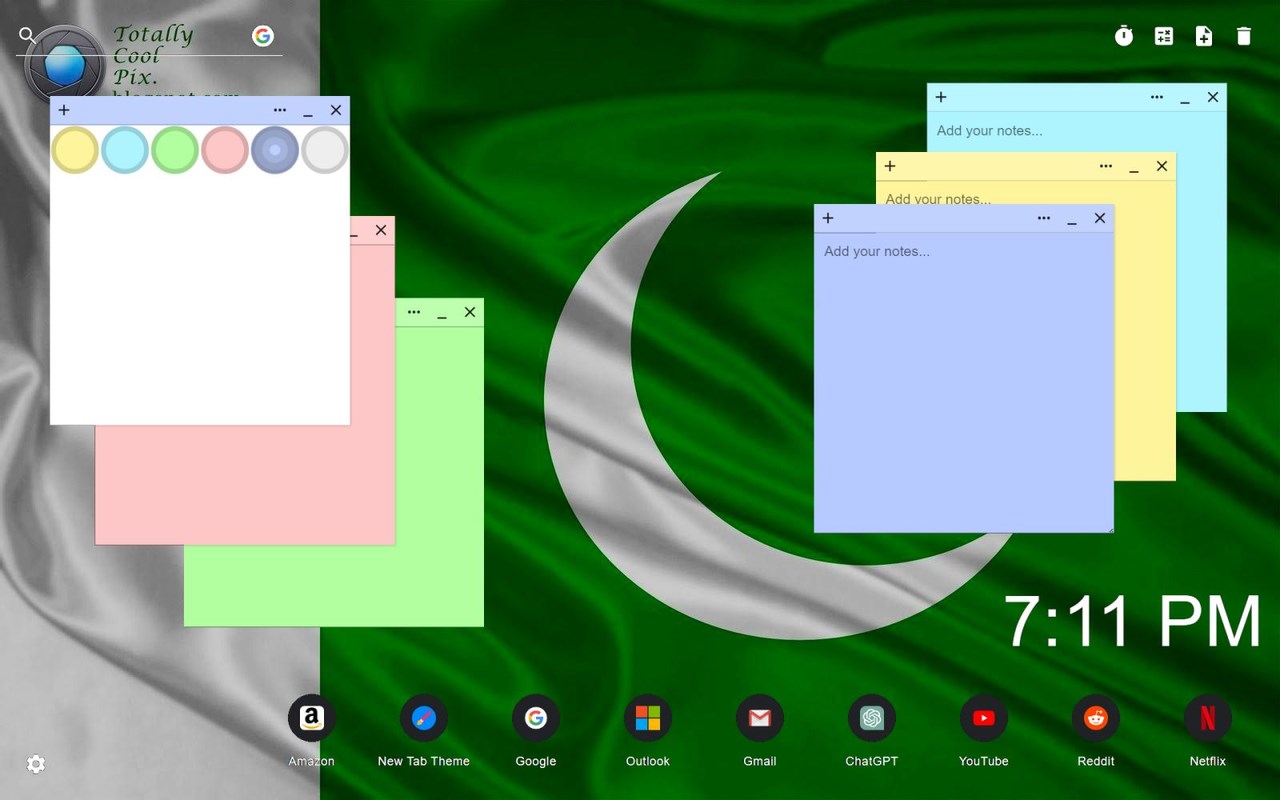Minimize the green note
Viewport: 1280px width, 800px height.
coord(442,314)
